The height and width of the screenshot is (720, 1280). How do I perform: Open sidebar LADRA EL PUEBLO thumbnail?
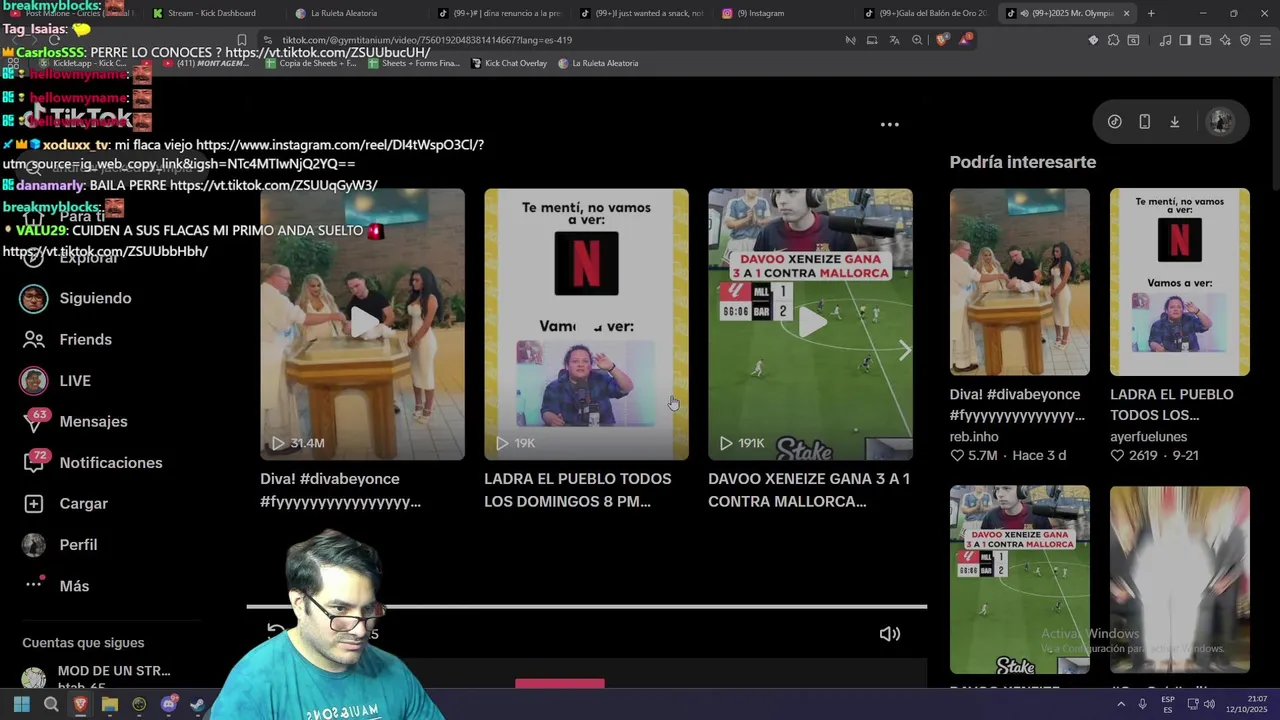click(x=1179, y=282)
